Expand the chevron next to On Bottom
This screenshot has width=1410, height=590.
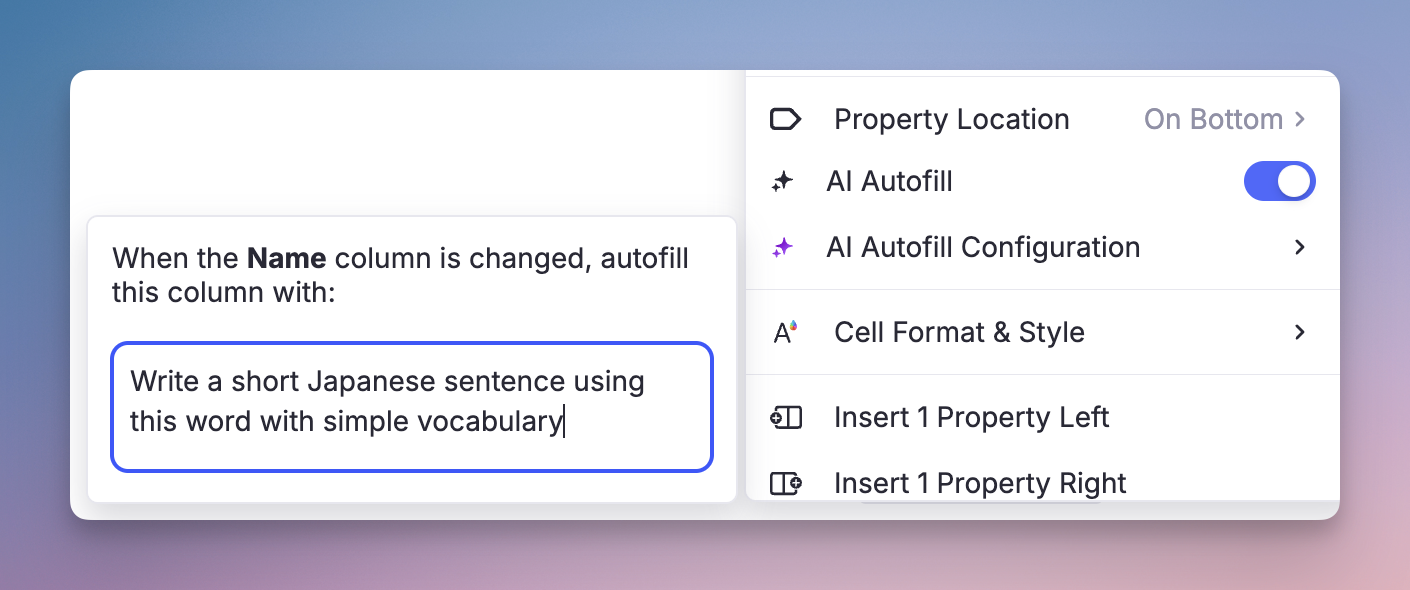click(1300, 120)
